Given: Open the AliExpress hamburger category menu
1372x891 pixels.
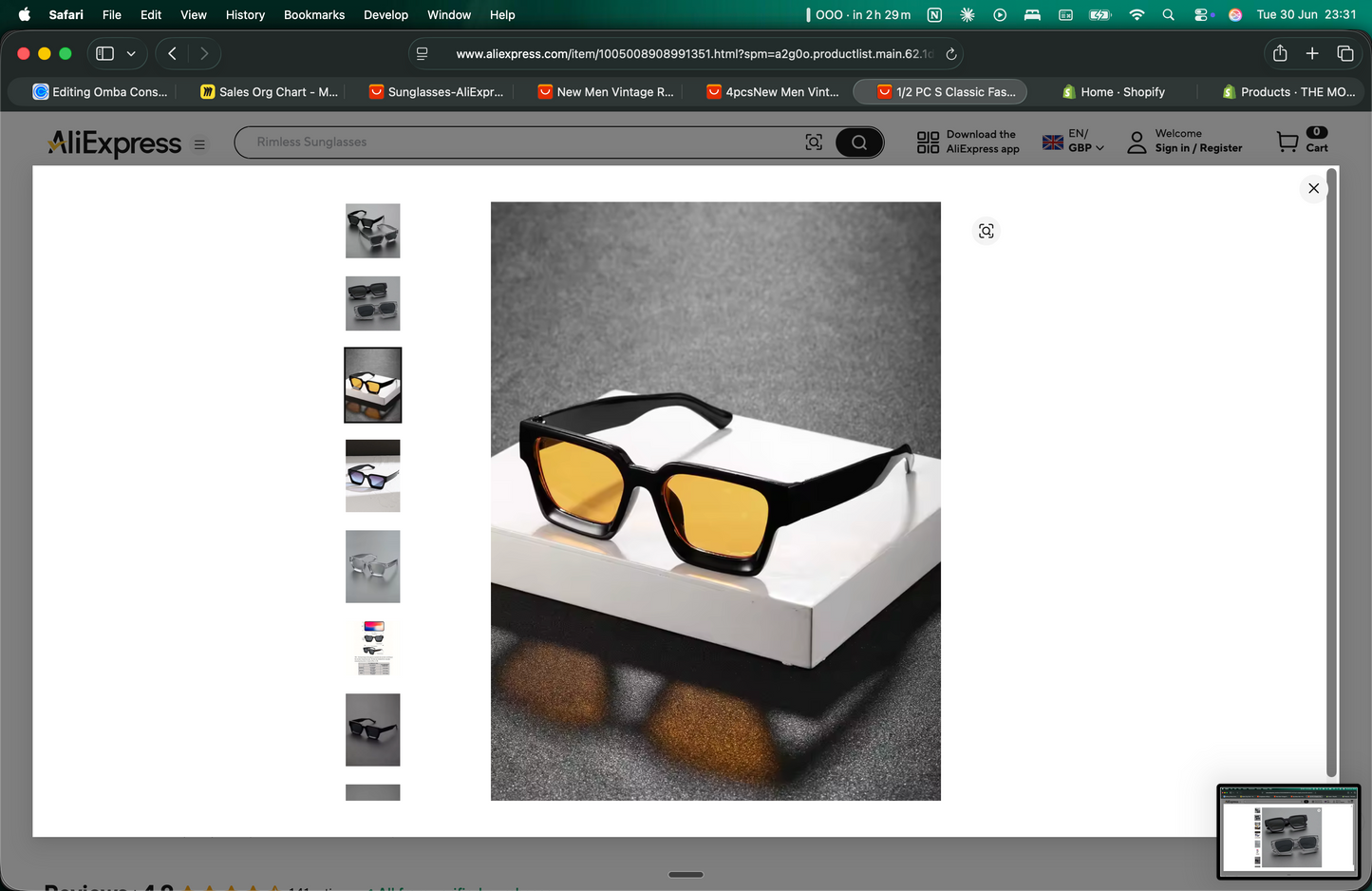Looking at the screenshot, I should (x=199, y=144).
